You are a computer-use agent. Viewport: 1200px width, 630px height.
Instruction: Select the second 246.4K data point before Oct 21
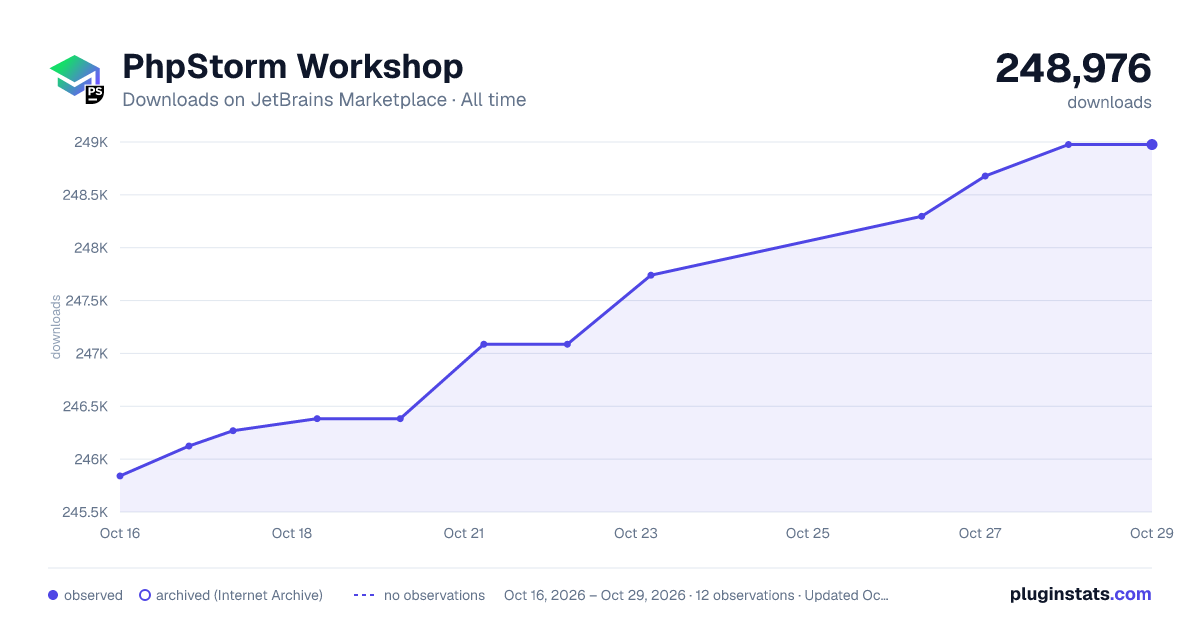400,418
